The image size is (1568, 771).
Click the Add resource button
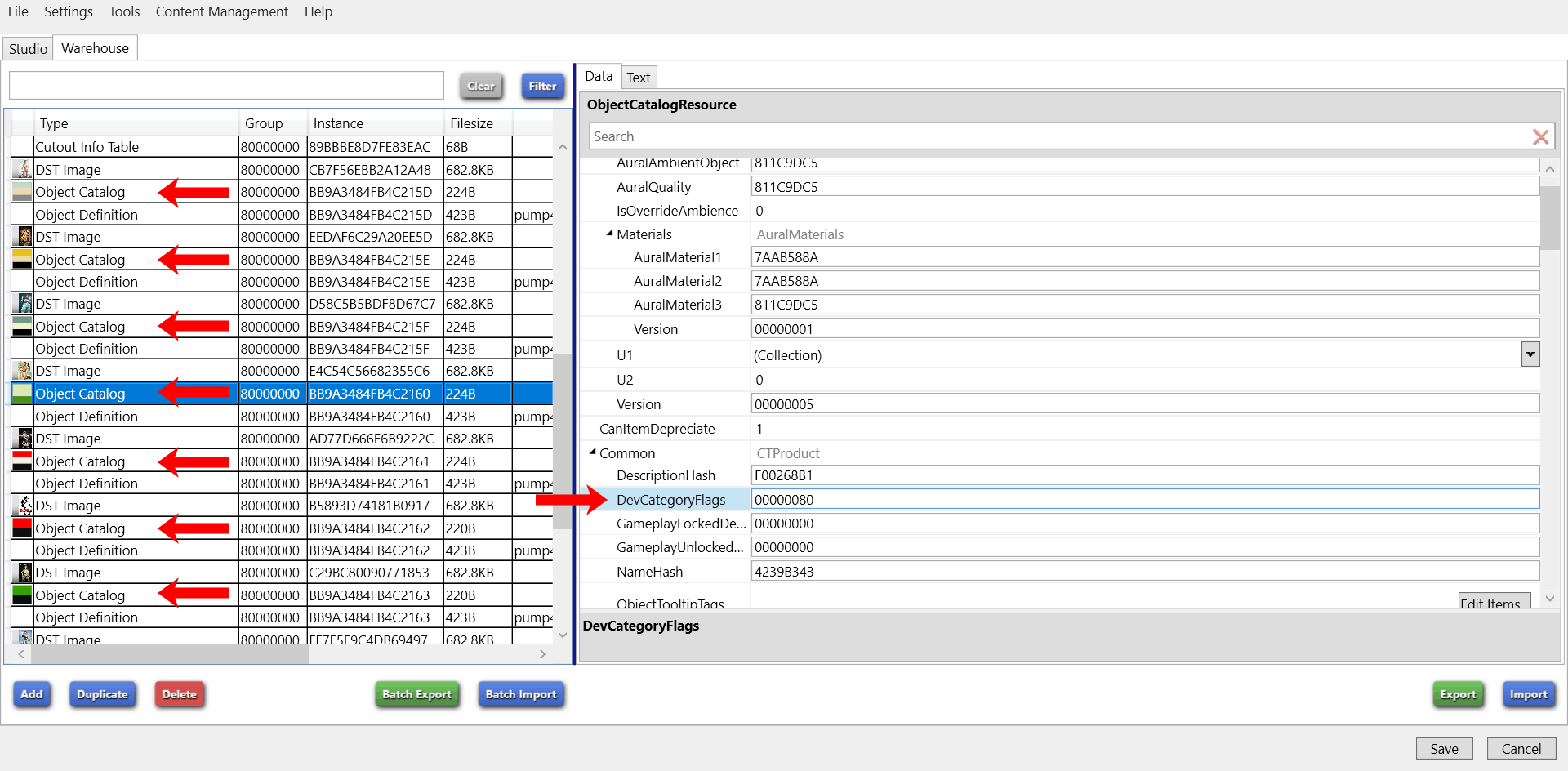32,694
